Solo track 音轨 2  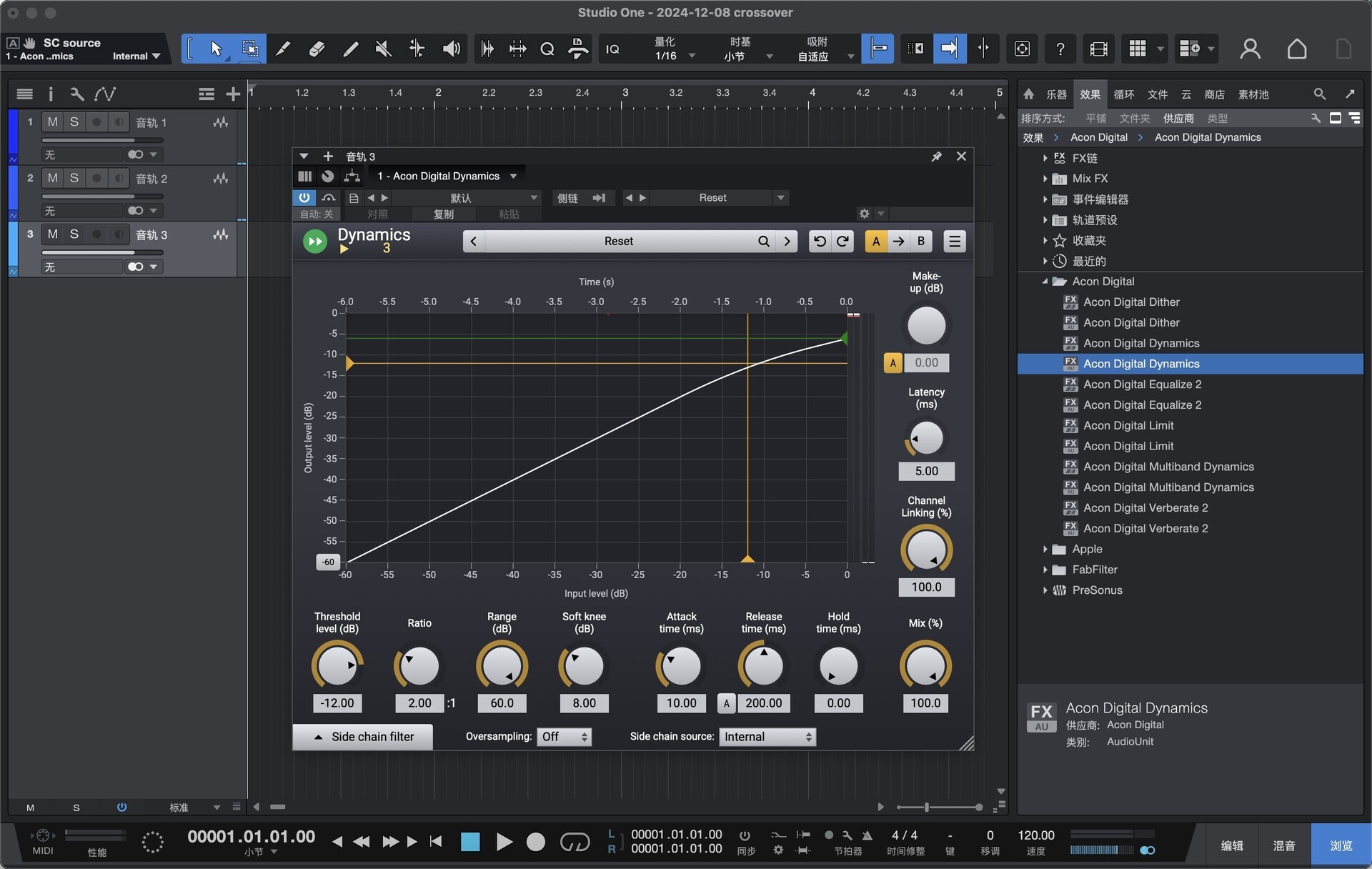click(x=74, y=178)
